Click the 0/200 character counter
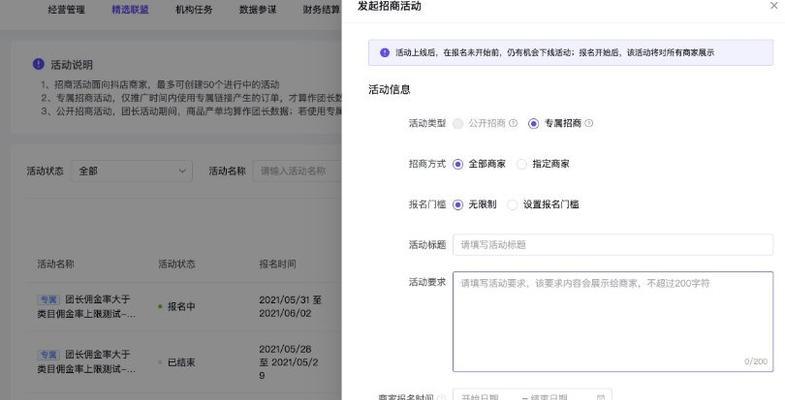The height and width of the screenshot is (400, 785). pos(755,361)
